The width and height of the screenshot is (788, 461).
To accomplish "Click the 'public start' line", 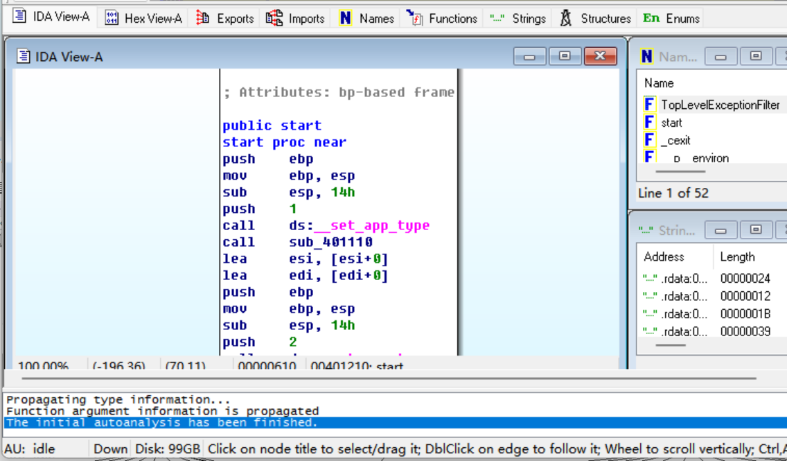I will [272, 125].
